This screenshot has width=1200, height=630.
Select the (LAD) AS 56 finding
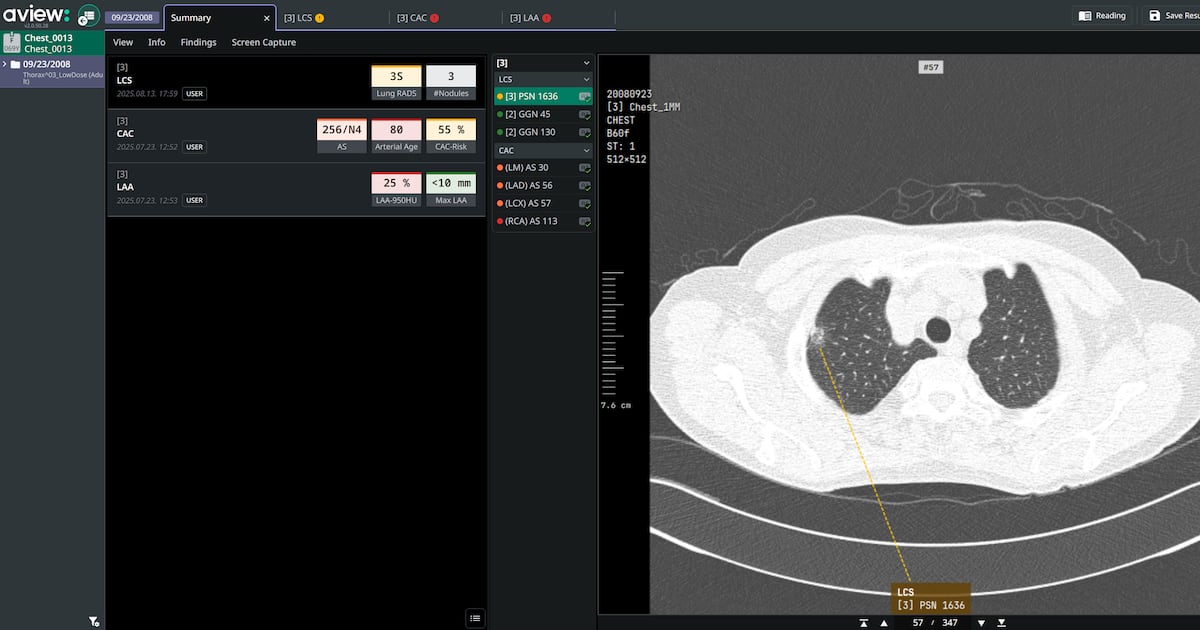tap(543, 186)
